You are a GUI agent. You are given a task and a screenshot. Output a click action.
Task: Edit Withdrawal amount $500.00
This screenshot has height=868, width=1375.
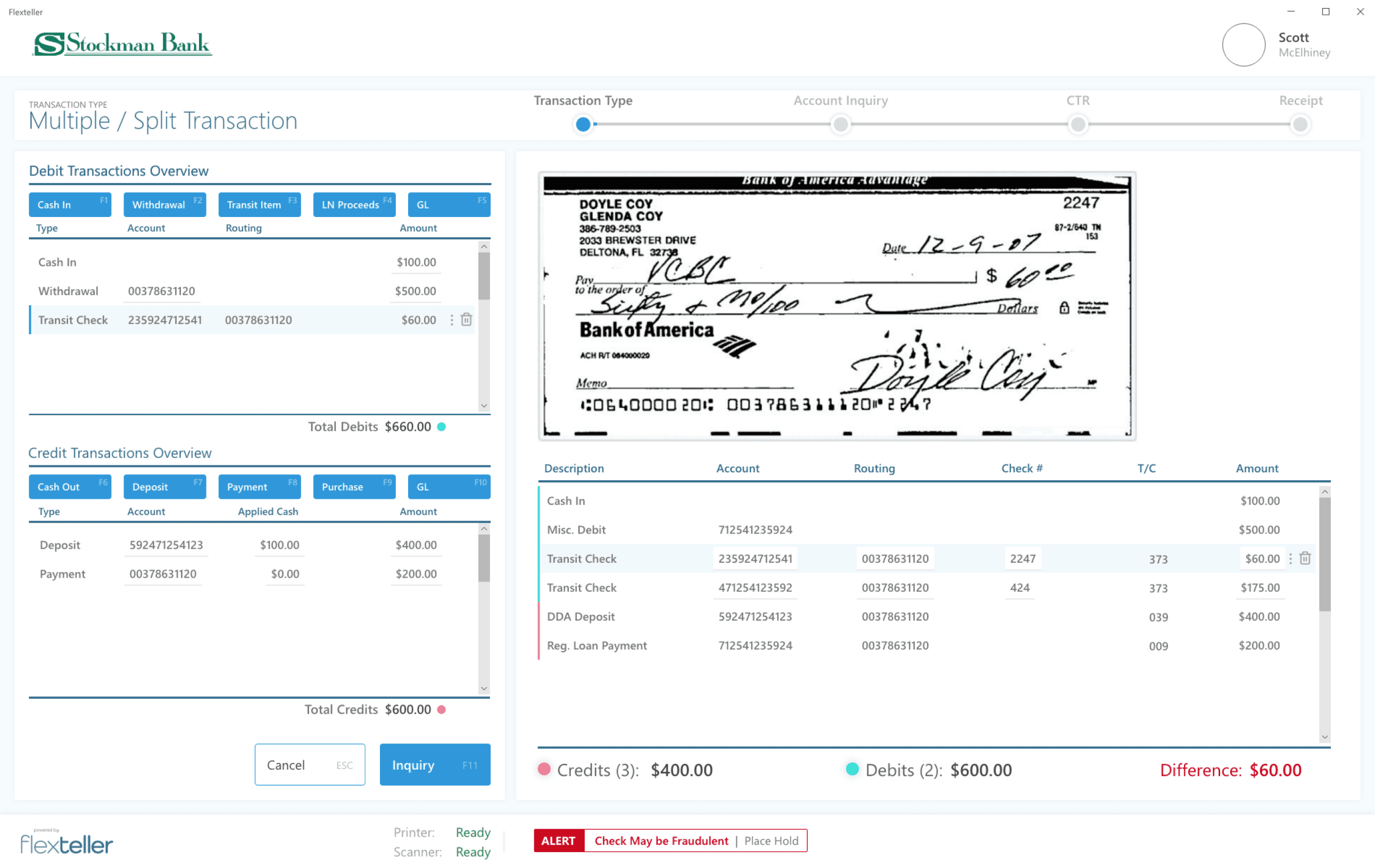click(415, 291)
